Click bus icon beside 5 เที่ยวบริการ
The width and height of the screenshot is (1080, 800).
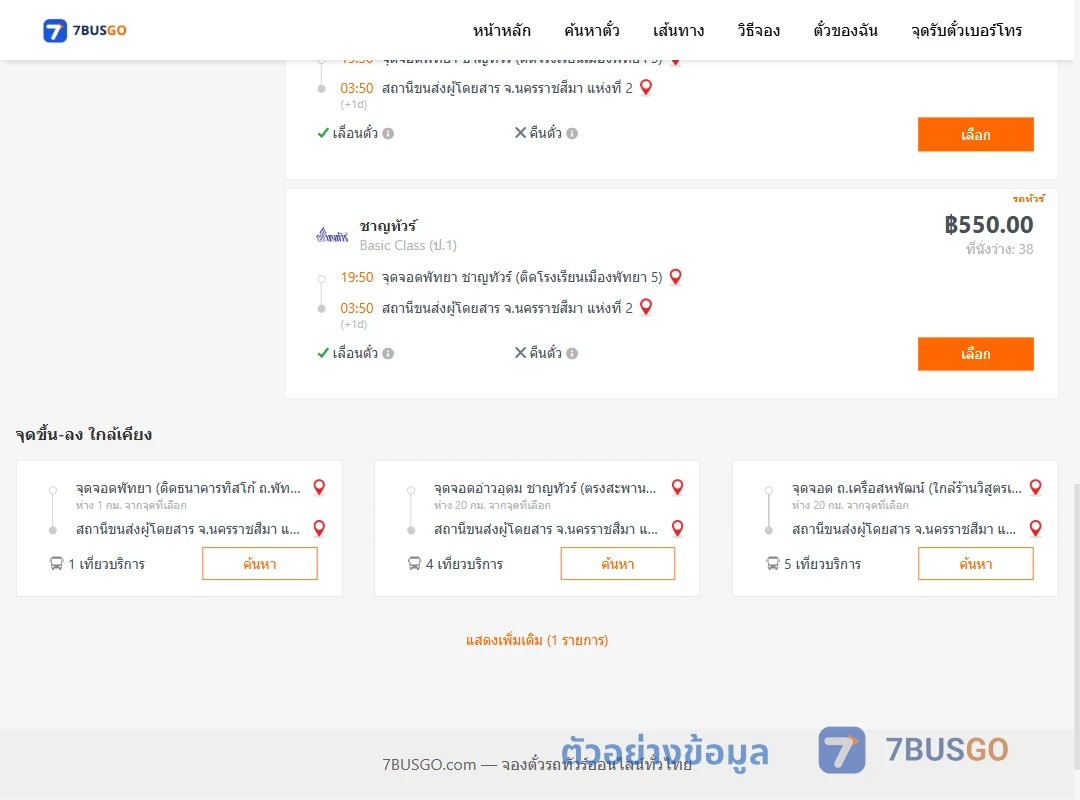click(773, 564)
